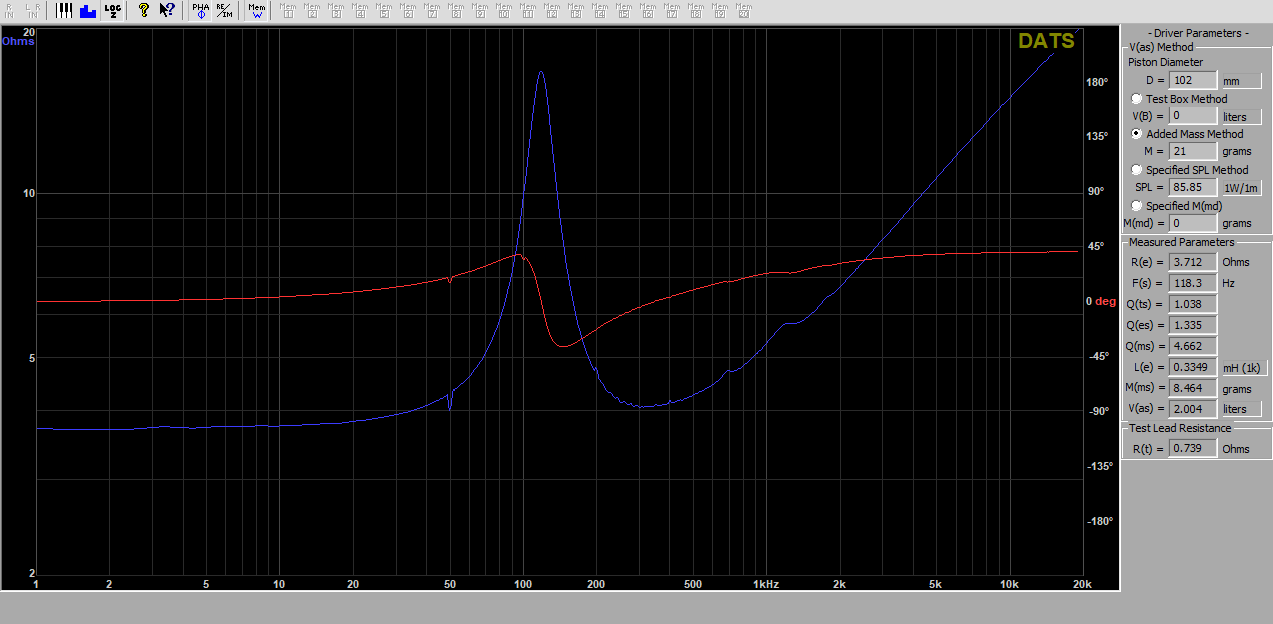The height and width of the screenshot is (624, 1273).
Task: Click the SPL field showing 85.85
Action: click(1193, 187)
